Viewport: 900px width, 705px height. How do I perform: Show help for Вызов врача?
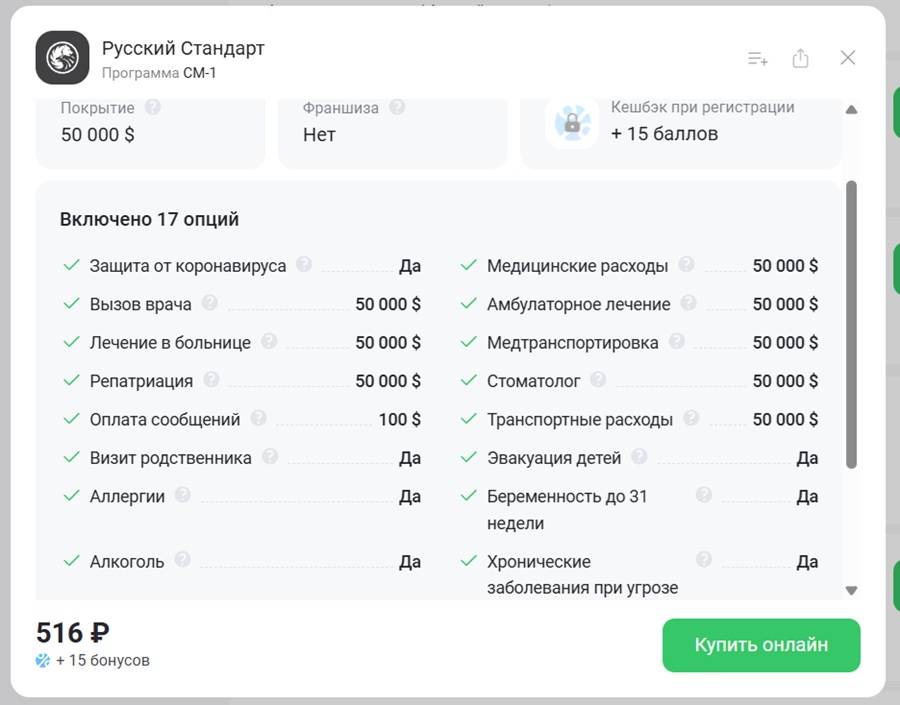[210, 303]
